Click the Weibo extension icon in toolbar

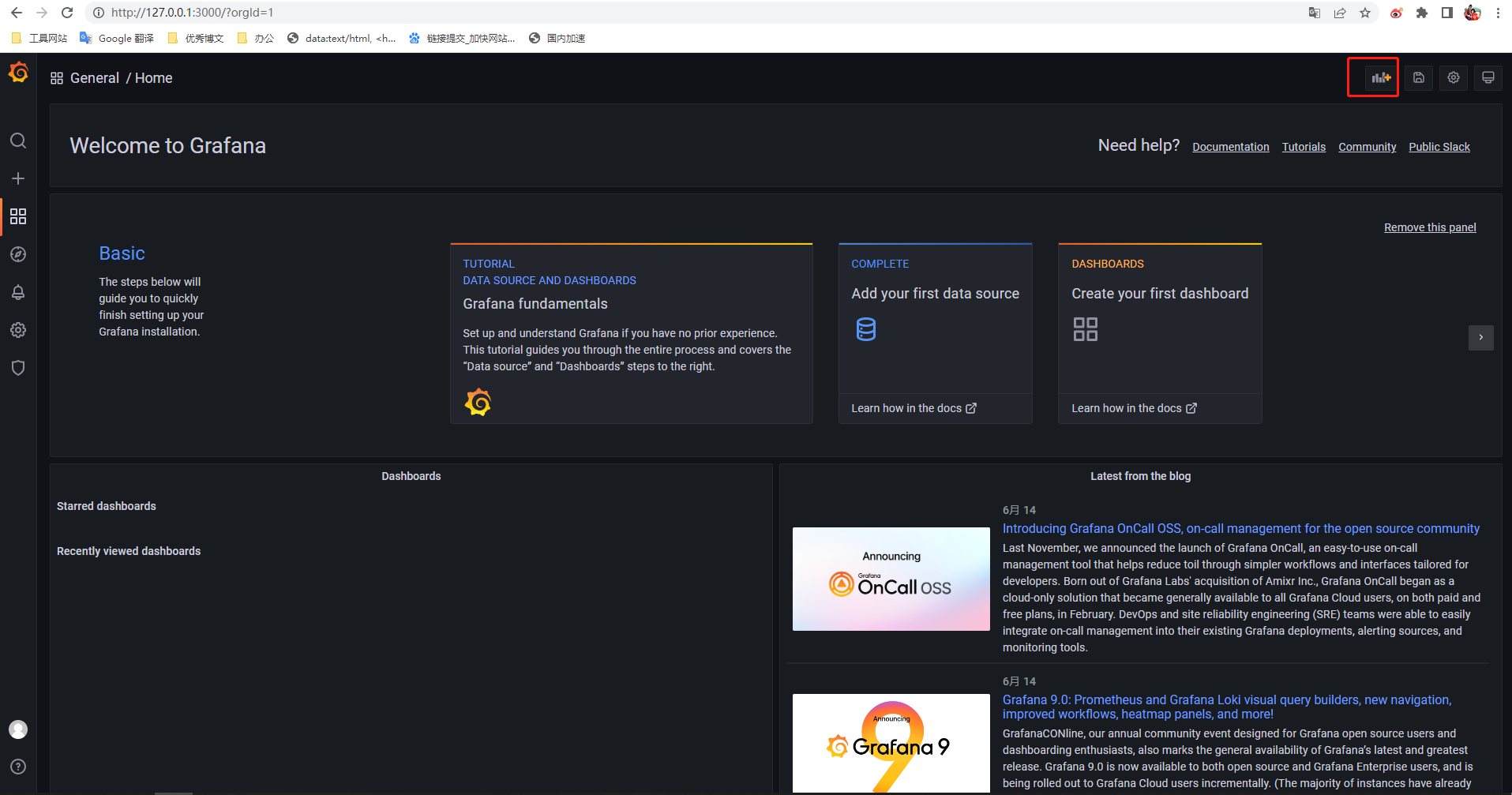(1397, 13)
